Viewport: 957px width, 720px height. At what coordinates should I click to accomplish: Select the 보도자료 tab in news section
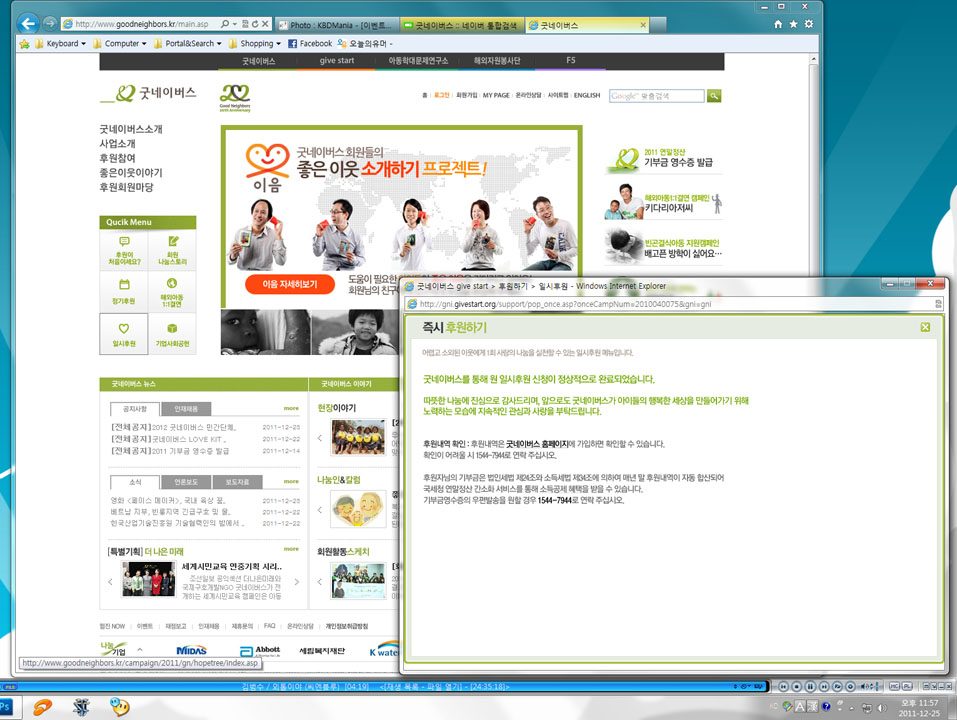(x=237, y=482)
